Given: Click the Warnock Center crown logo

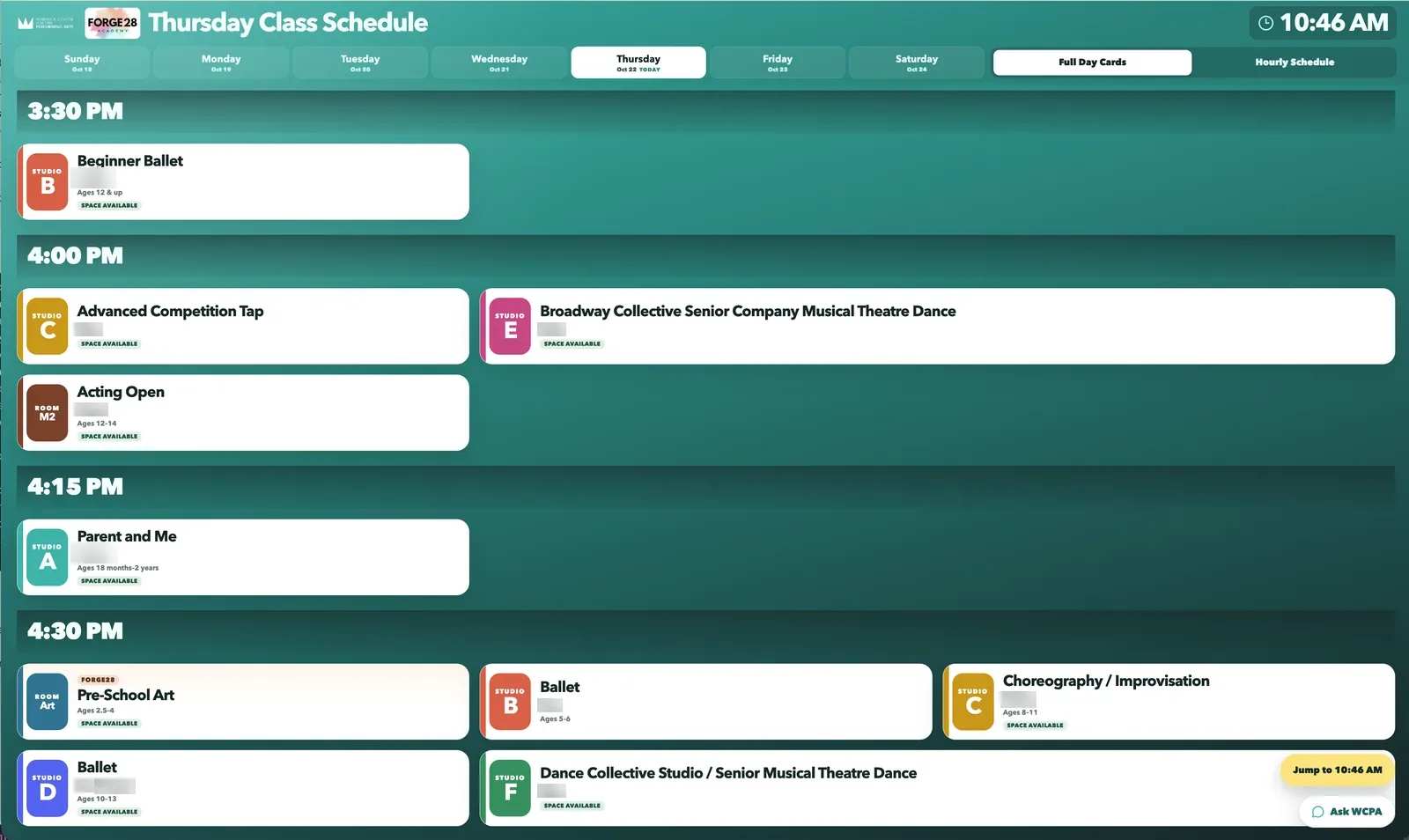Looking at the screenshot, I should click(26, 23).
